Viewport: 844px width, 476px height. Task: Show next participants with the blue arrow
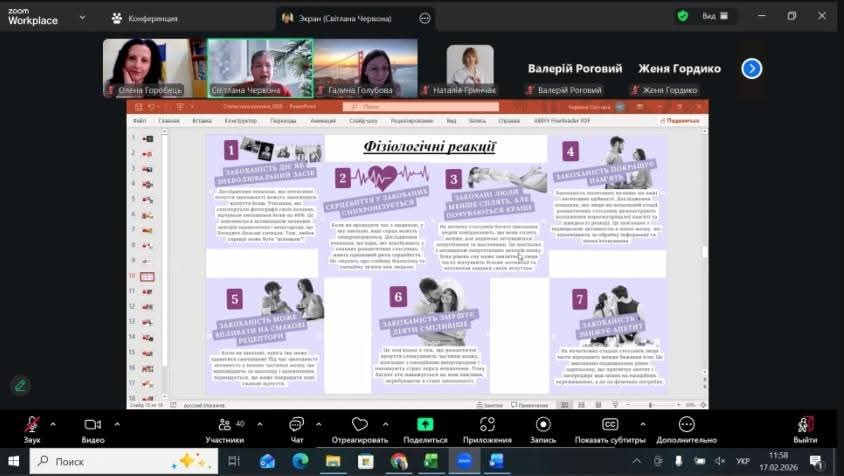(x=752, y=68)
